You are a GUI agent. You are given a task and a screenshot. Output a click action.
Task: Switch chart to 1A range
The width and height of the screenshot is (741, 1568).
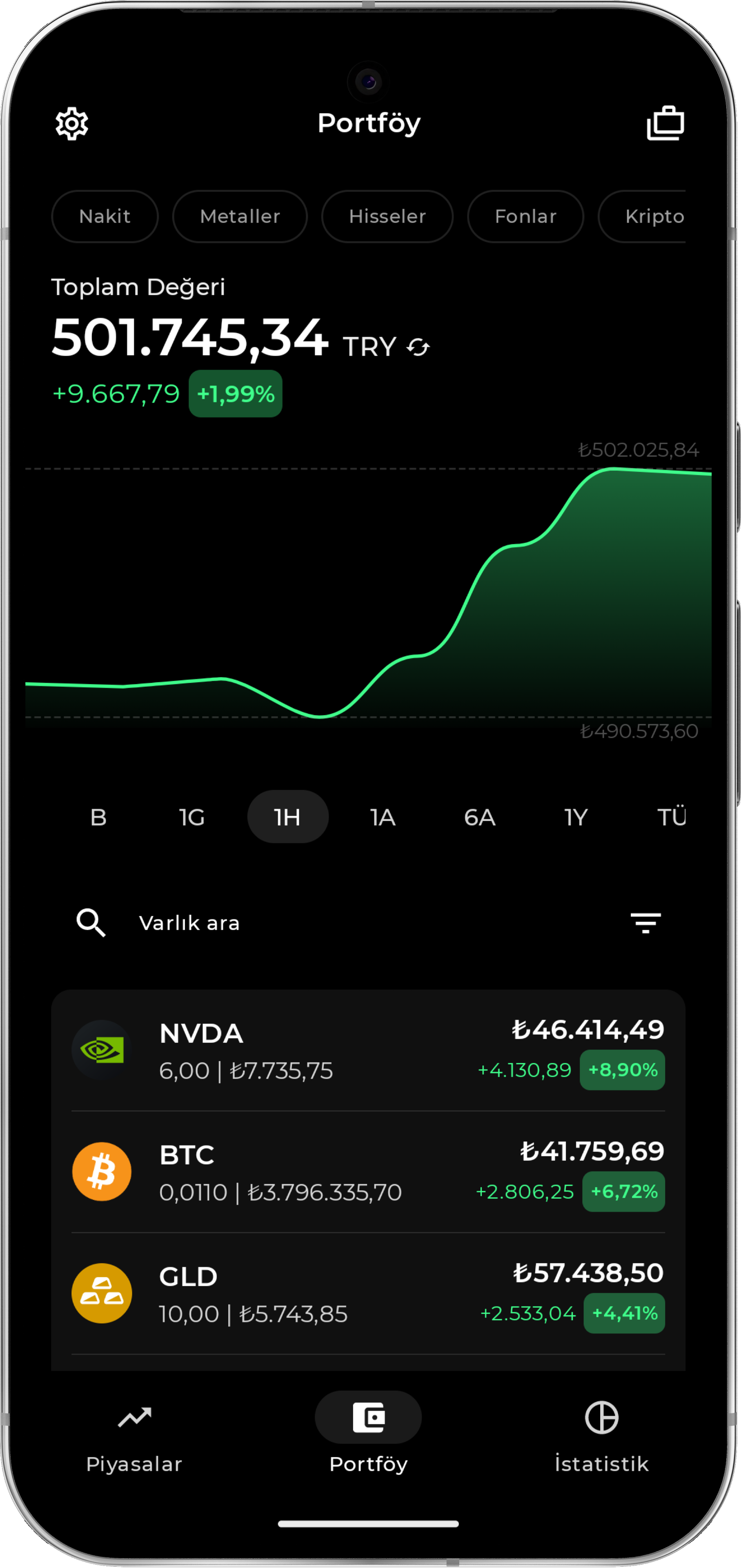coord(383,817)
